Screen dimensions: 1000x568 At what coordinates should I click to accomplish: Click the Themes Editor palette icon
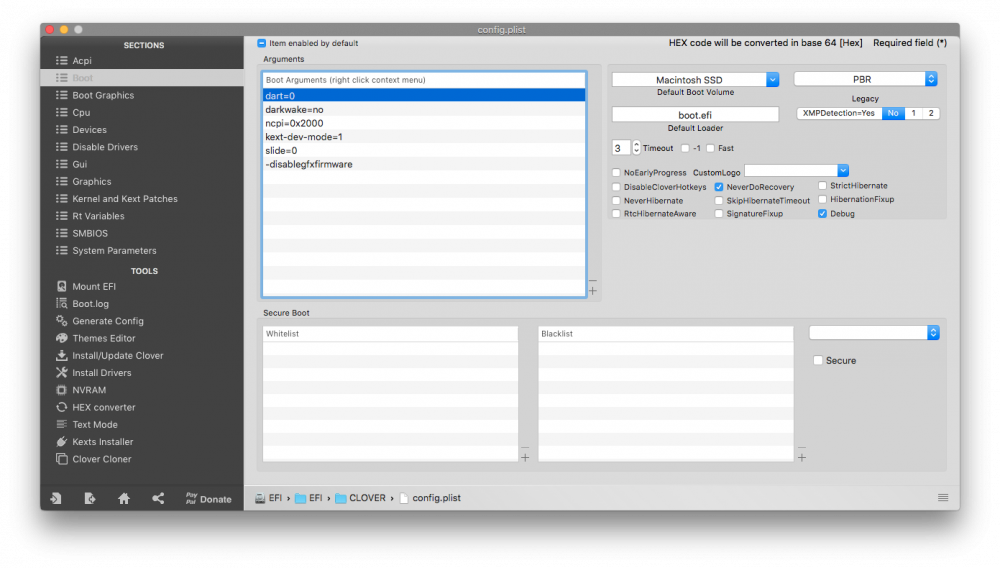[x=61, y=338]
